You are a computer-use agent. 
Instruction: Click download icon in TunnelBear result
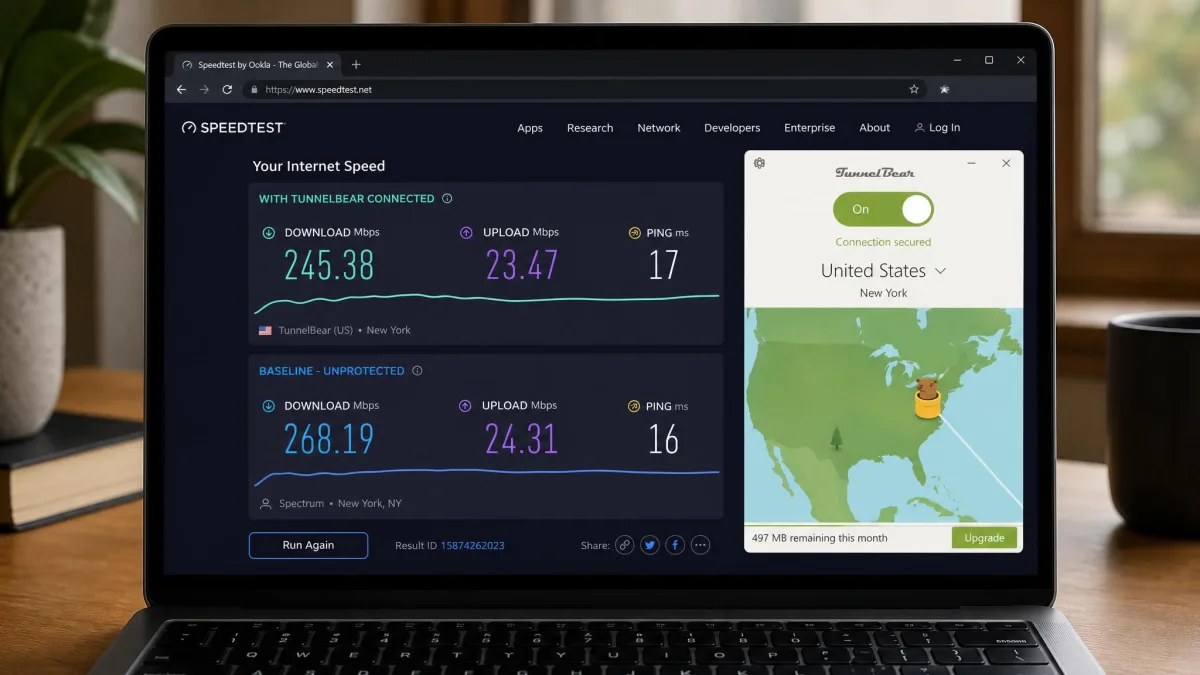tap(268, 233)
